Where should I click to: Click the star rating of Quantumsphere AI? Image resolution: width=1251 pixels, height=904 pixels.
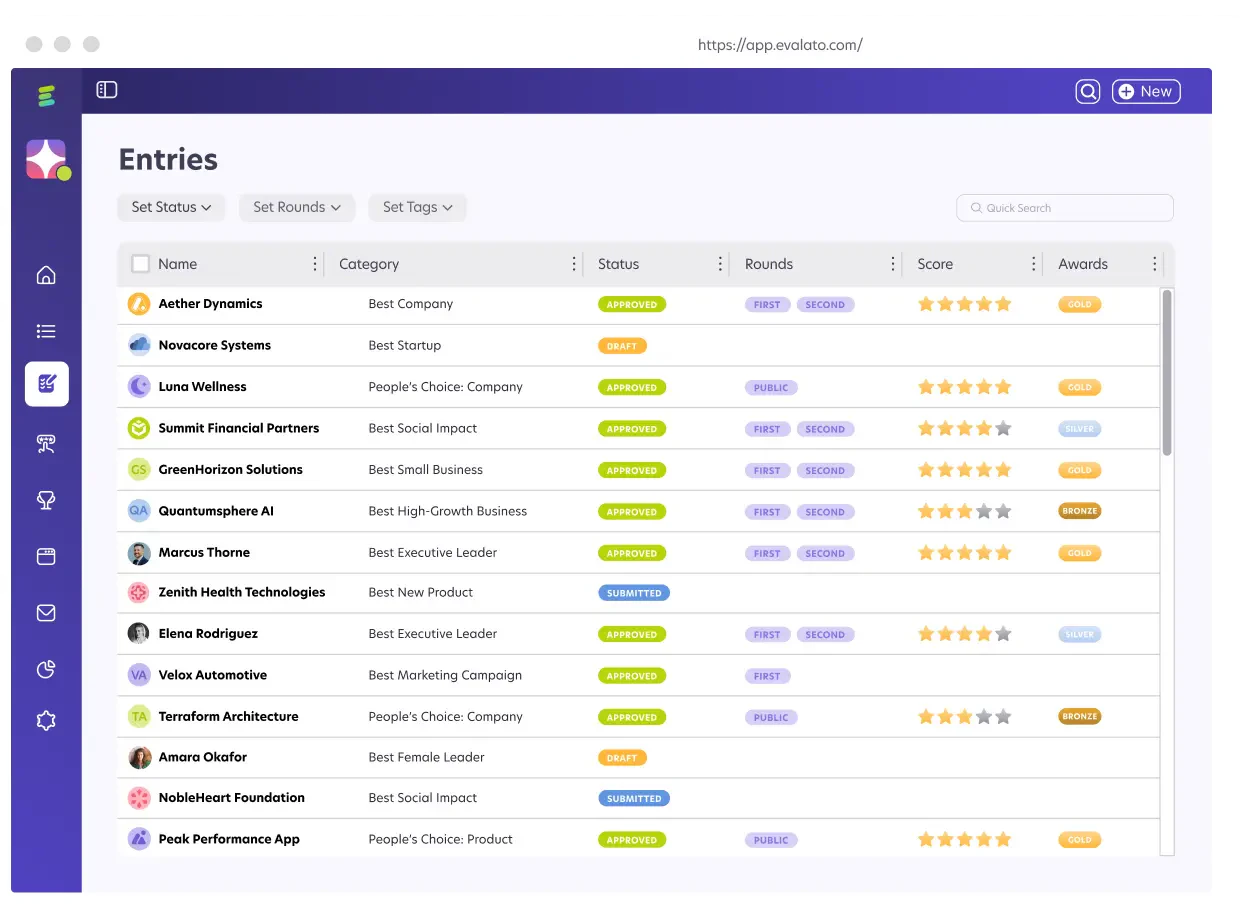tap(965, 511)
